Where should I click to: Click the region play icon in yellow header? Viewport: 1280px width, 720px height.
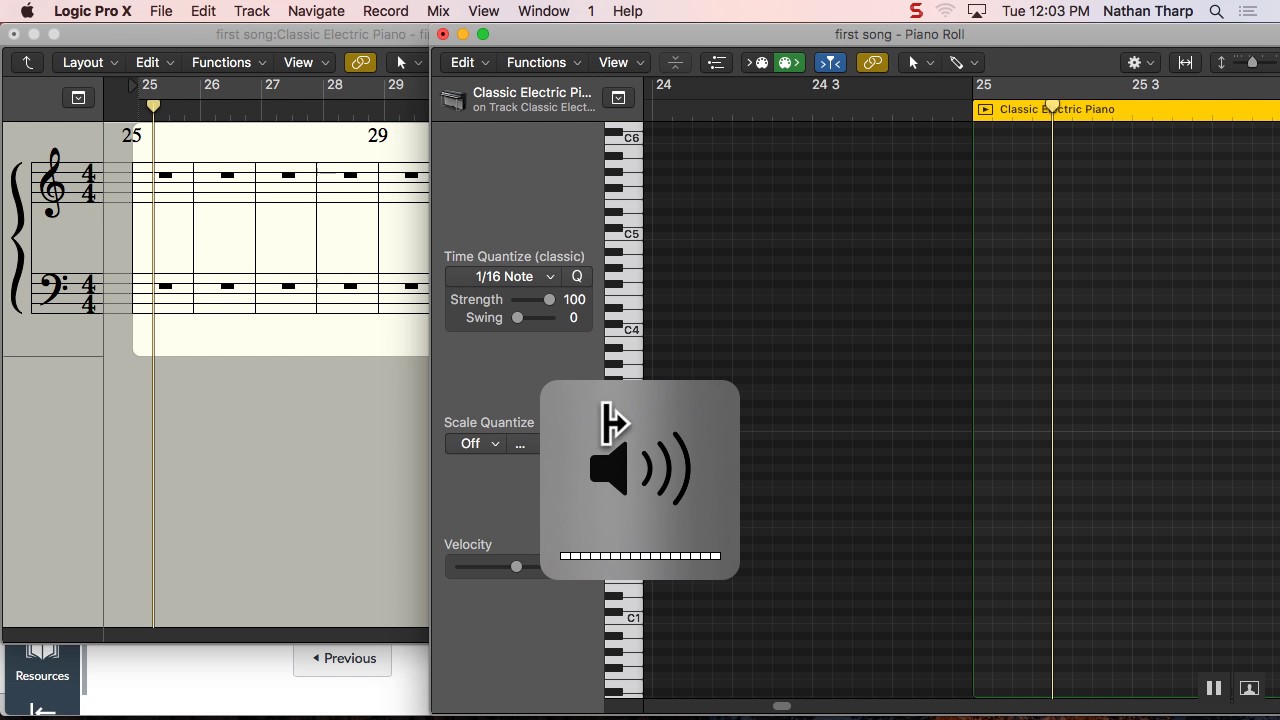point(985,109)
